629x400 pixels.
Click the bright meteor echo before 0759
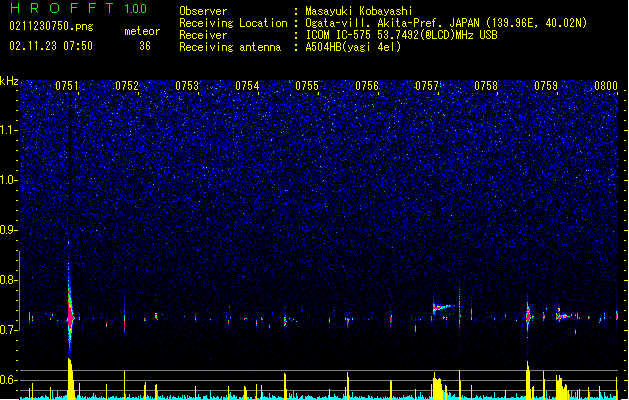[528, 316]
